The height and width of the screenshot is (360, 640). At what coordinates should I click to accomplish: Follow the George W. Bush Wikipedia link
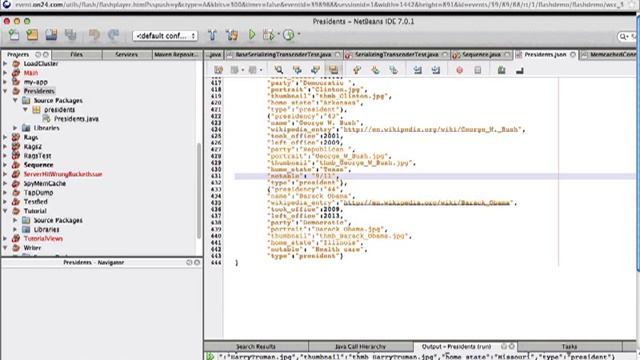(431, 129)
